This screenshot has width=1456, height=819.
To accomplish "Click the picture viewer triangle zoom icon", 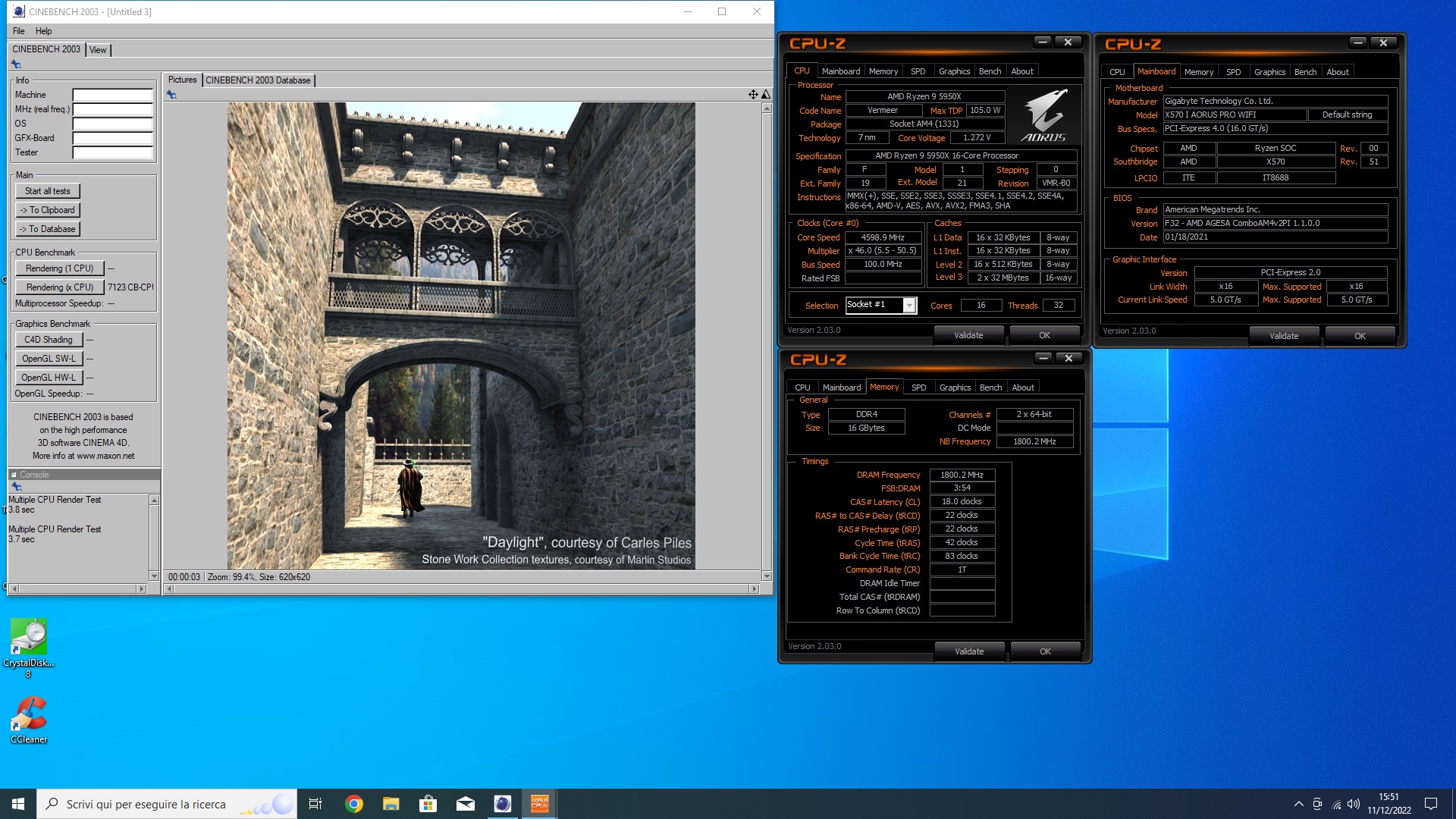I will (x=766, y=95).
